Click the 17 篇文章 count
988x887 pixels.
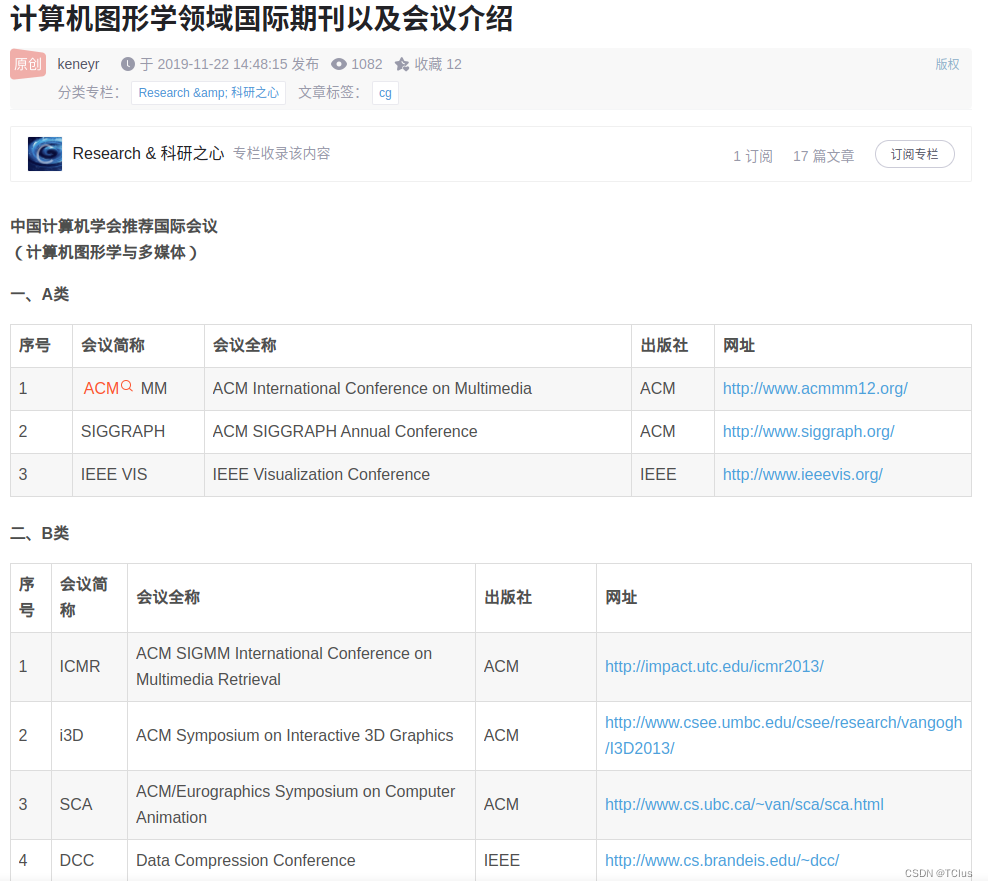[x=824, y=156]
